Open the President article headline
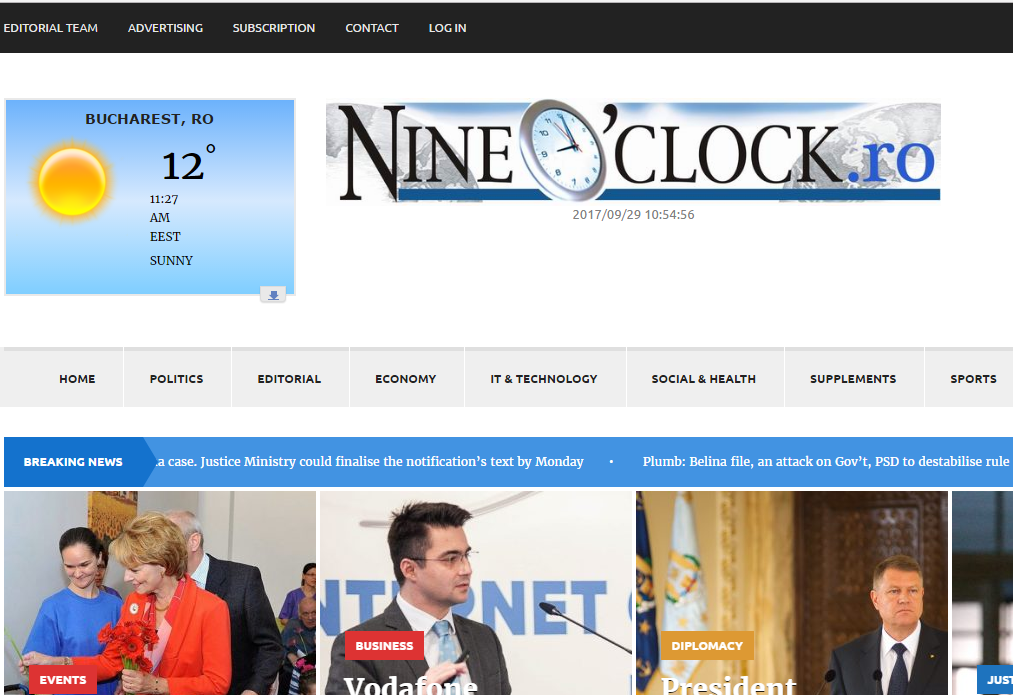 point(729,685)
